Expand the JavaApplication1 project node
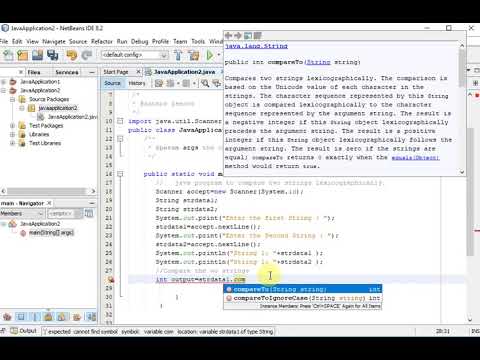The image size is (480, 360). (4, 82)
